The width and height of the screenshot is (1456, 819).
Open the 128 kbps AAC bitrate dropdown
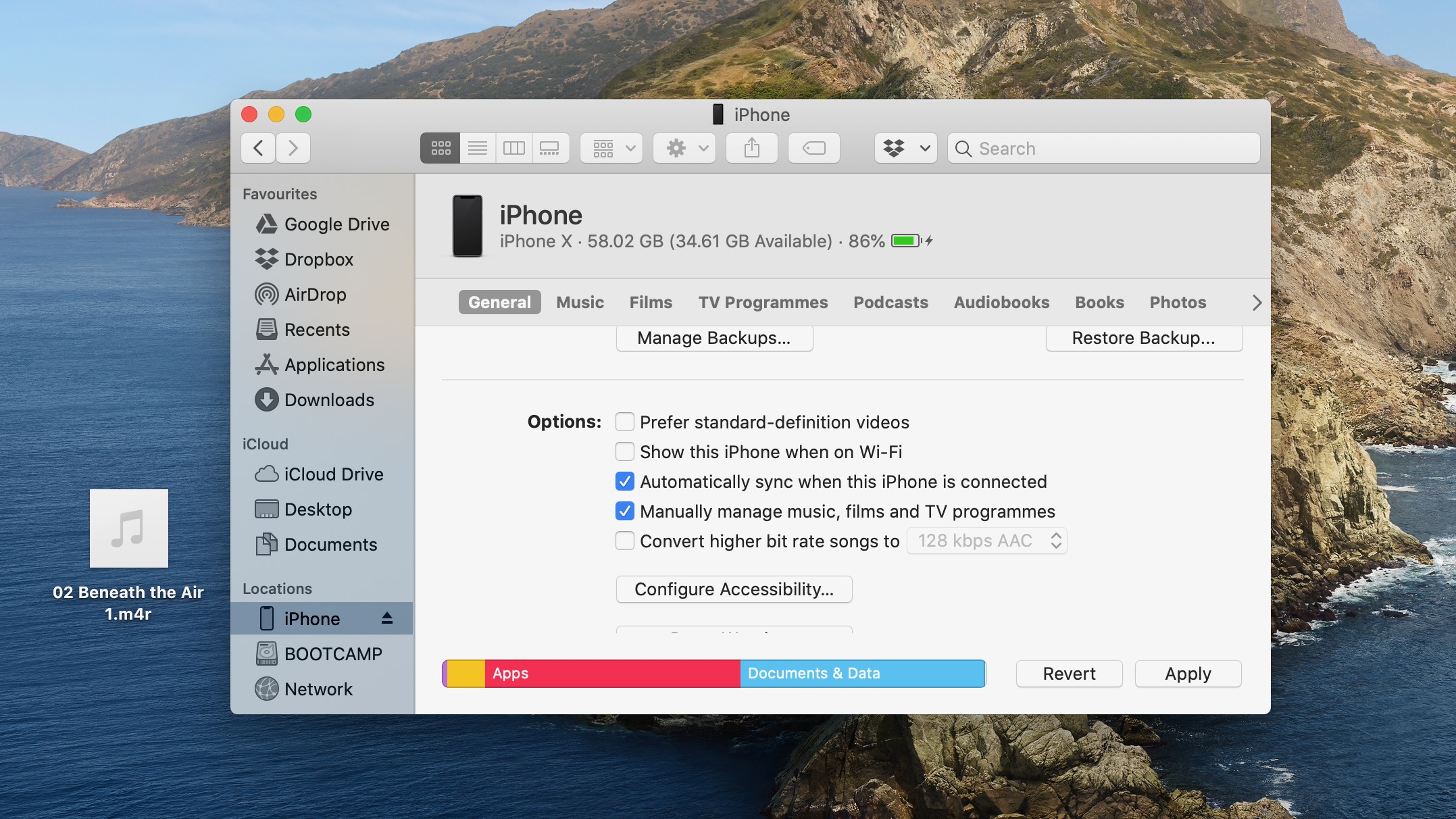pos(987,541)
